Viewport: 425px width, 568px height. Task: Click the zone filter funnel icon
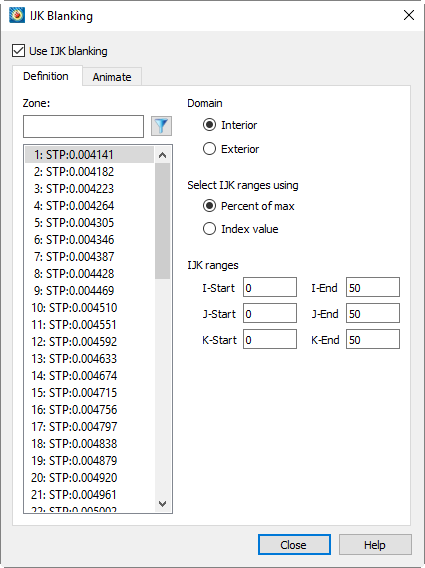click(x=161, y=126)
